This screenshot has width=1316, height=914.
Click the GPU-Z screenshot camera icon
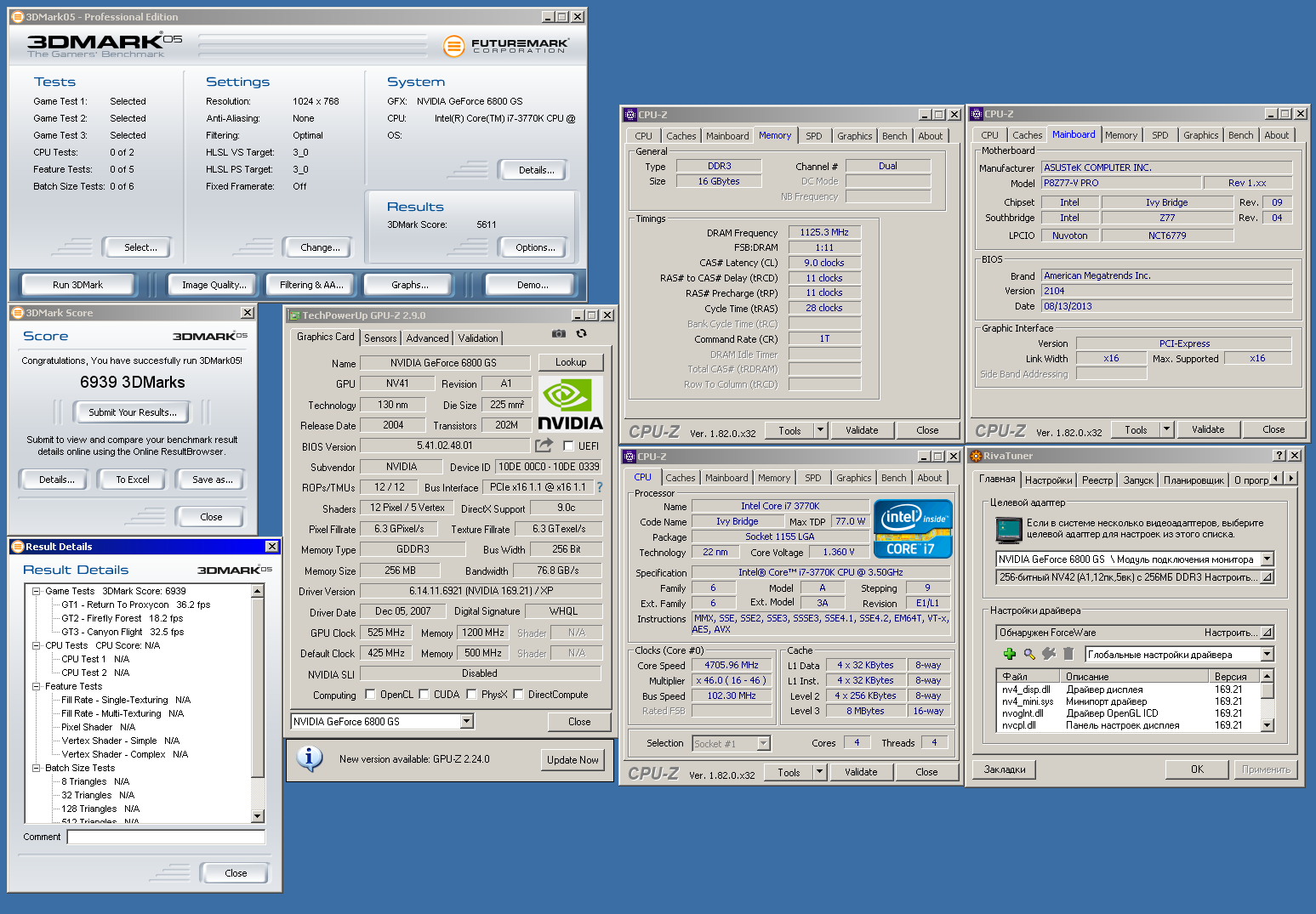click(x=558, y=334)
